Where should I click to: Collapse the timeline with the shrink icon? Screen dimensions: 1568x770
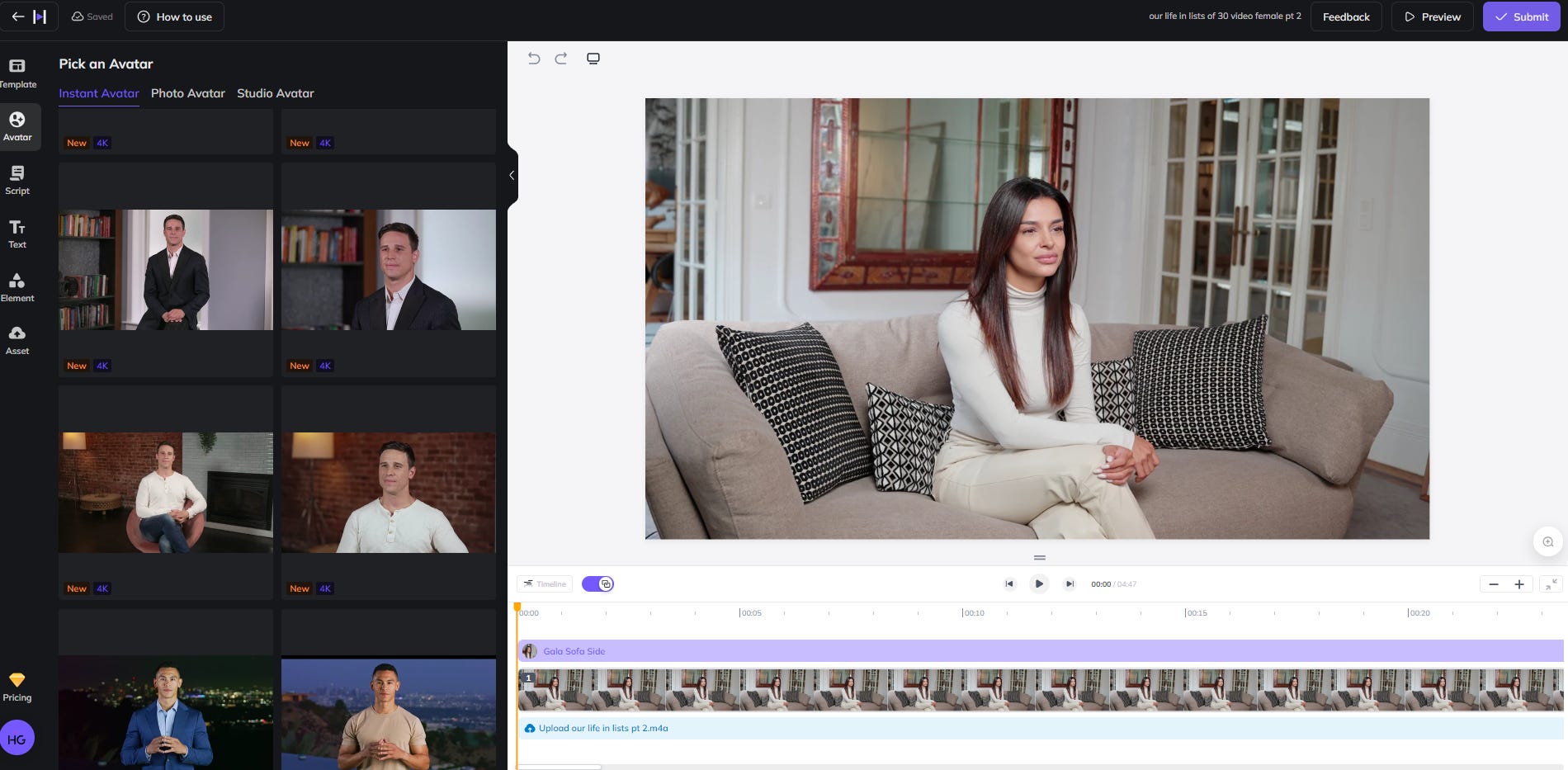1551,583
